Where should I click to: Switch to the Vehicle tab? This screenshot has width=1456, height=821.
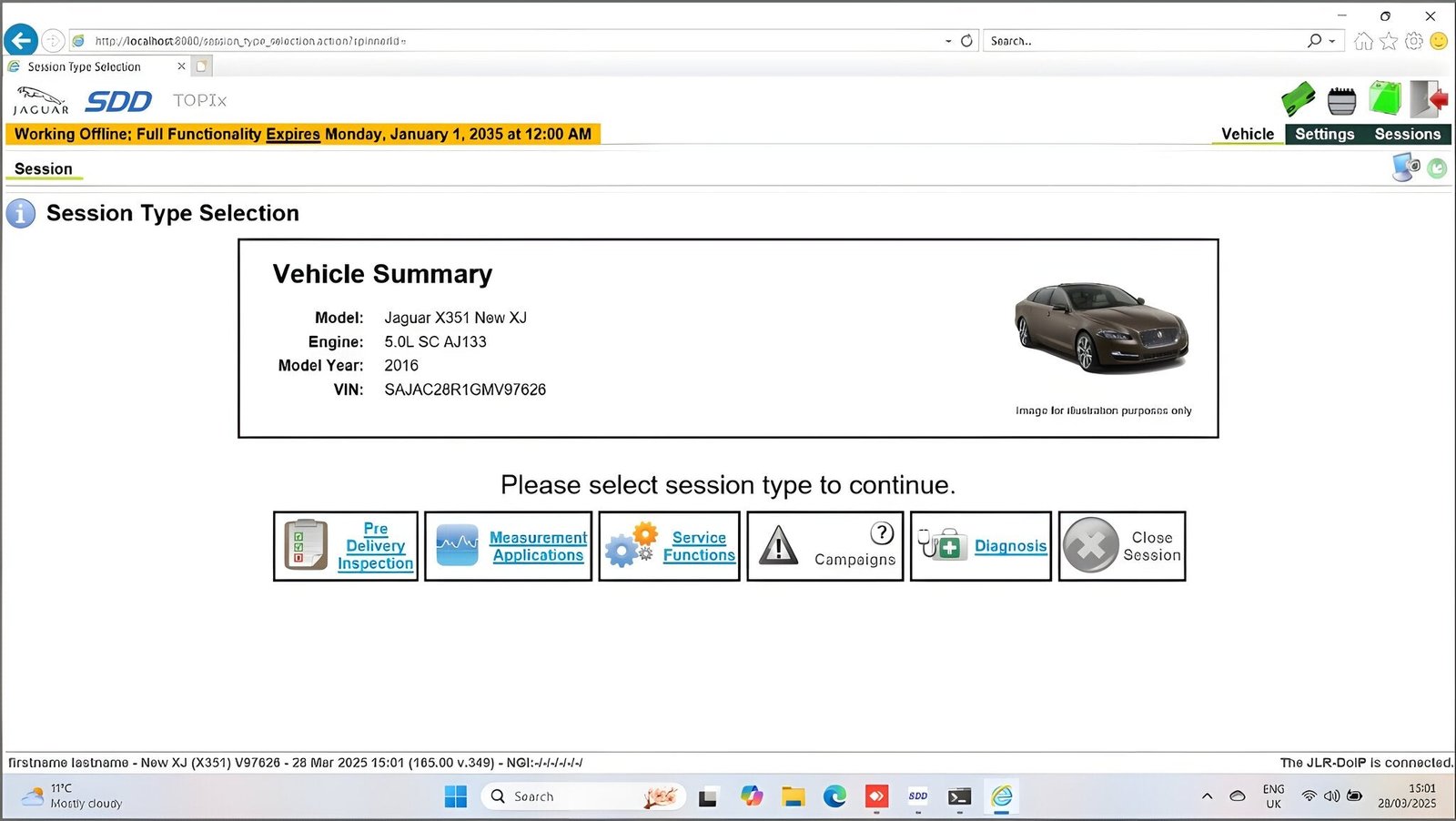point(1248,134)
